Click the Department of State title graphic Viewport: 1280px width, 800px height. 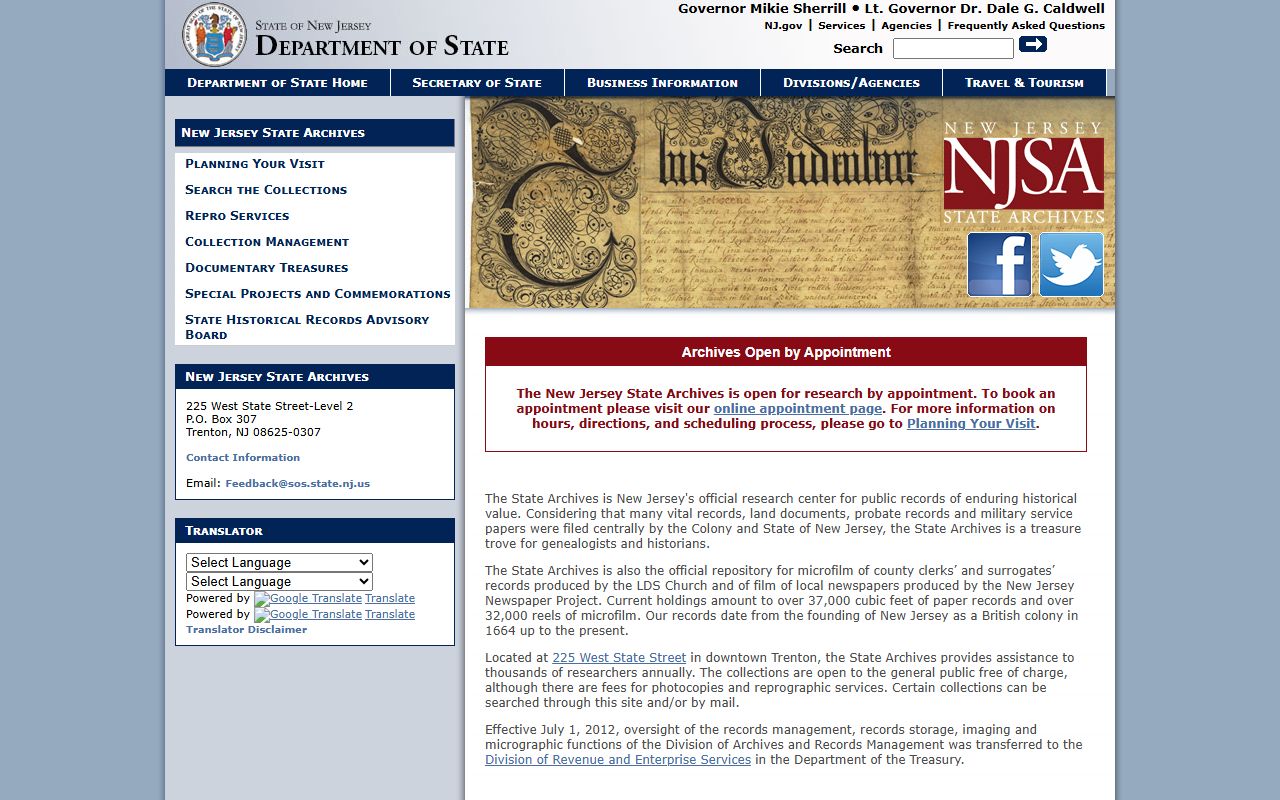(x=381, y=38)
